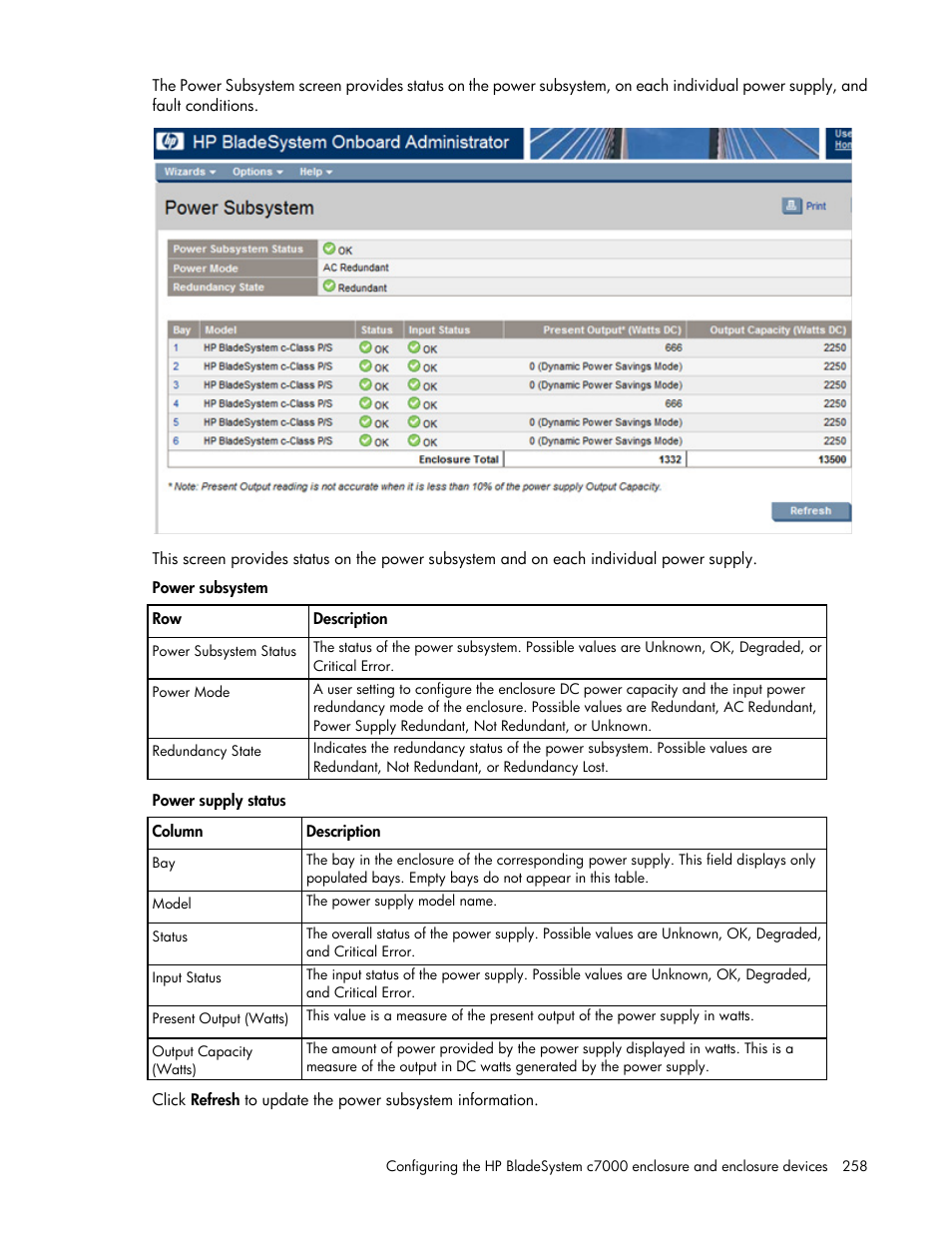Click the Input Status OK icon for bay 6
Viewport: 952px width, 1233px height.
[414, 440]
